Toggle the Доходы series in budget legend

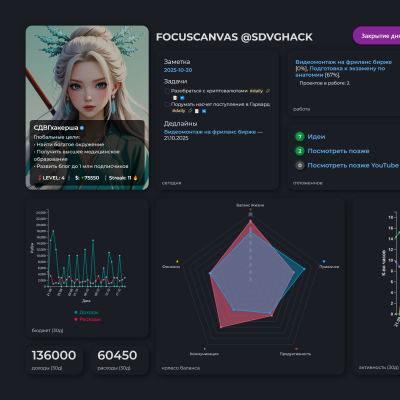click(86, 312)
